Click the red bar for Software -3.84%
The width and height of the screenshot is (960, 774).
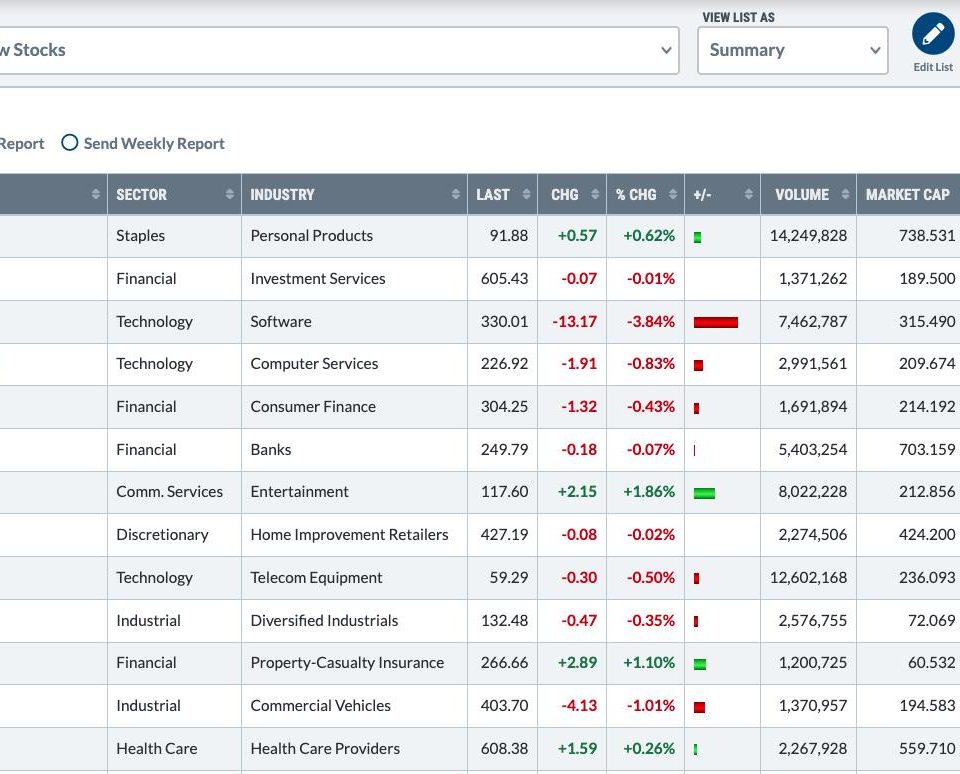pyautogui.click(x=715, y=322)
